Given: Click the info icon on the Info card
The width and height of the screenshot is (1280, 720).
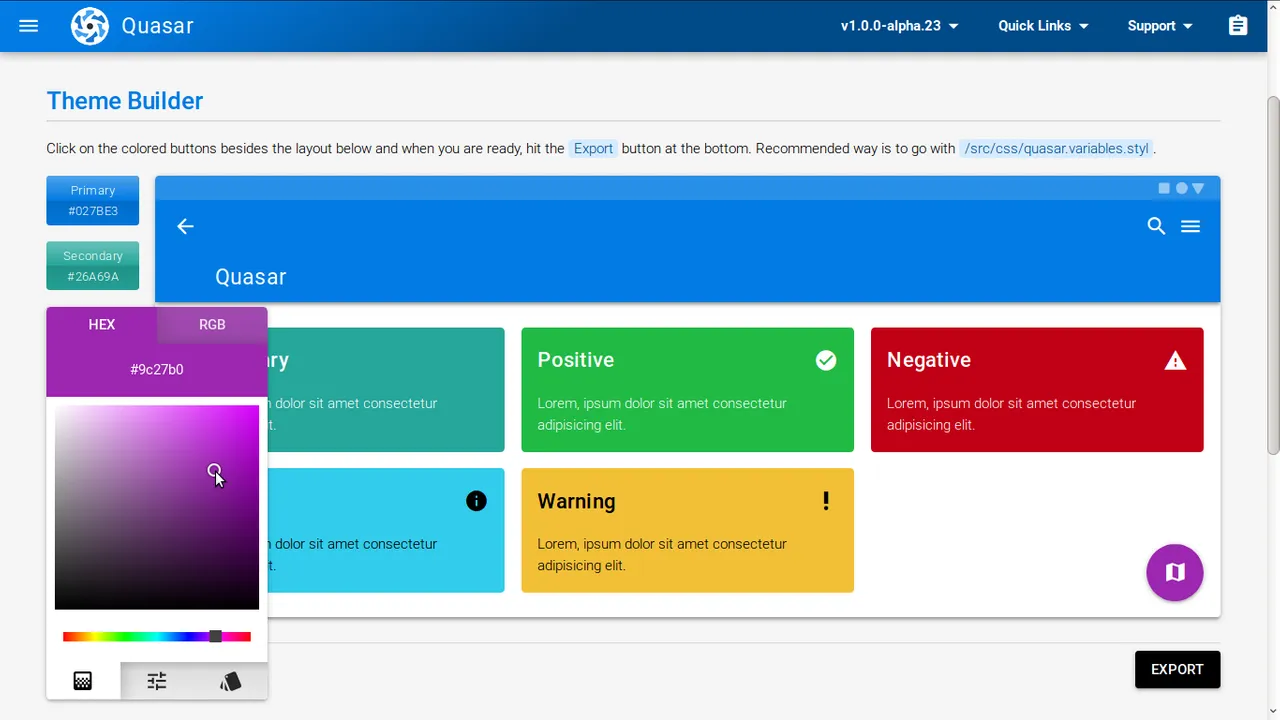Looking at the screenshot, I should tap(476, 501).
